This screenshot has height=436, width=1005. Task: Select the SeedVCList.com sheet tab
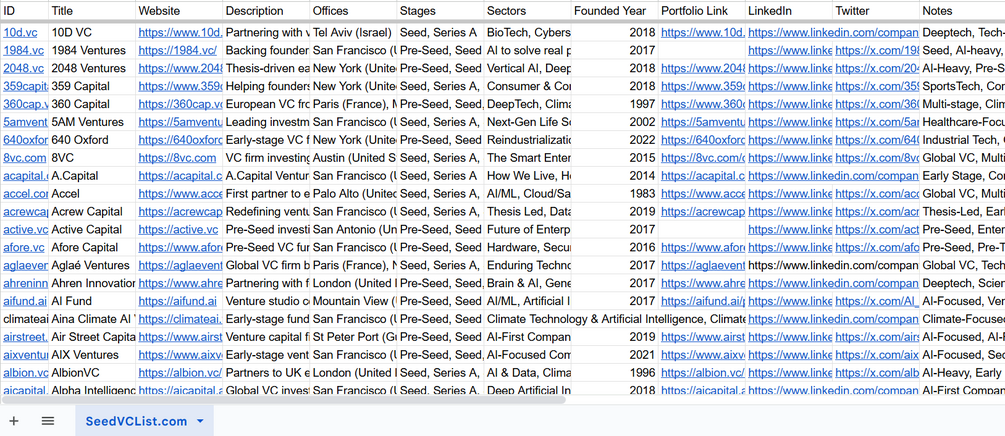coord(135,421)
